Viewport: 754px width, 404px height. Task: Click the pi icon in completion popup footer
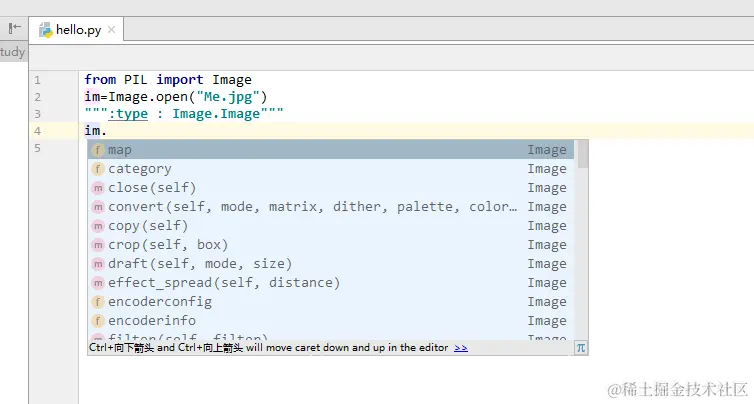581,348
